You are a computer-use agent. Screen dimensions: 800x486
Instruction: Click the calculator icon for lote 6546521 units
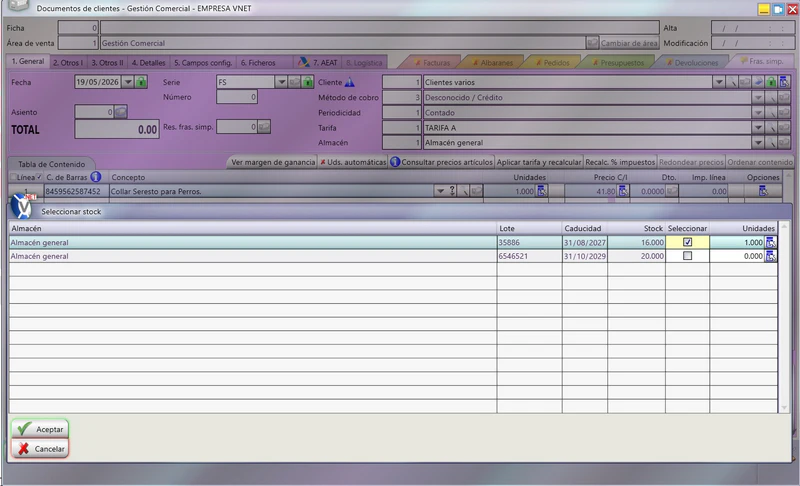pos(770,256)
